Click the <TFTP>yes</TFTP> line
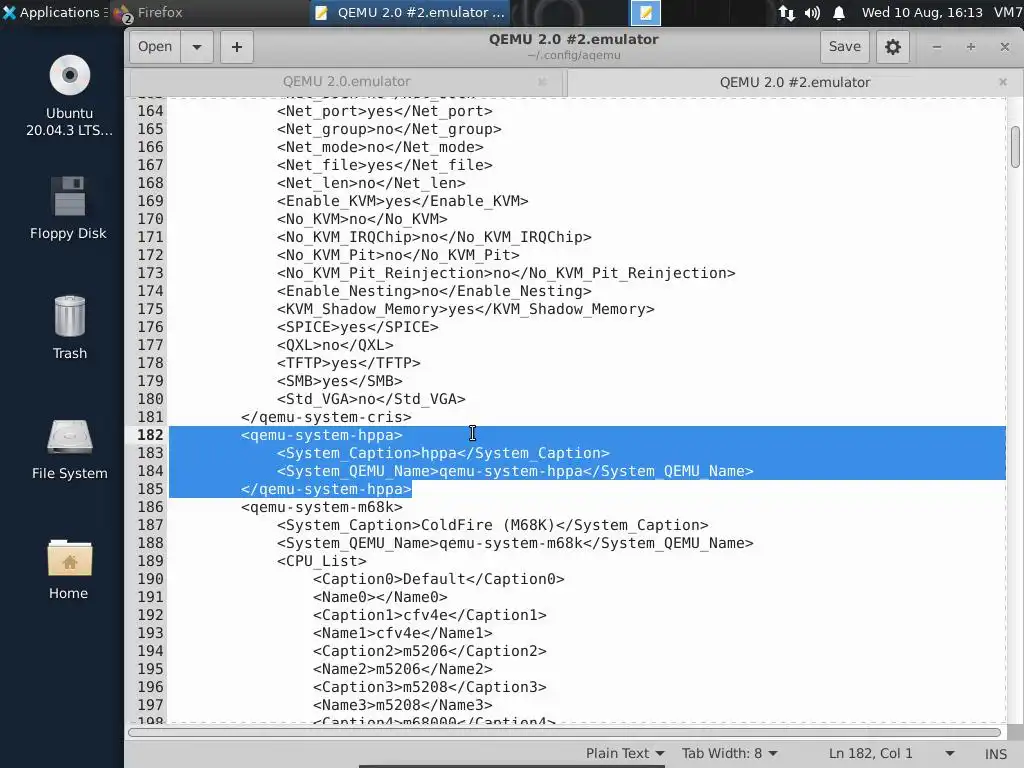This screenshot has height=768, width=1024. pyautogui.click(x=348, y=363)
